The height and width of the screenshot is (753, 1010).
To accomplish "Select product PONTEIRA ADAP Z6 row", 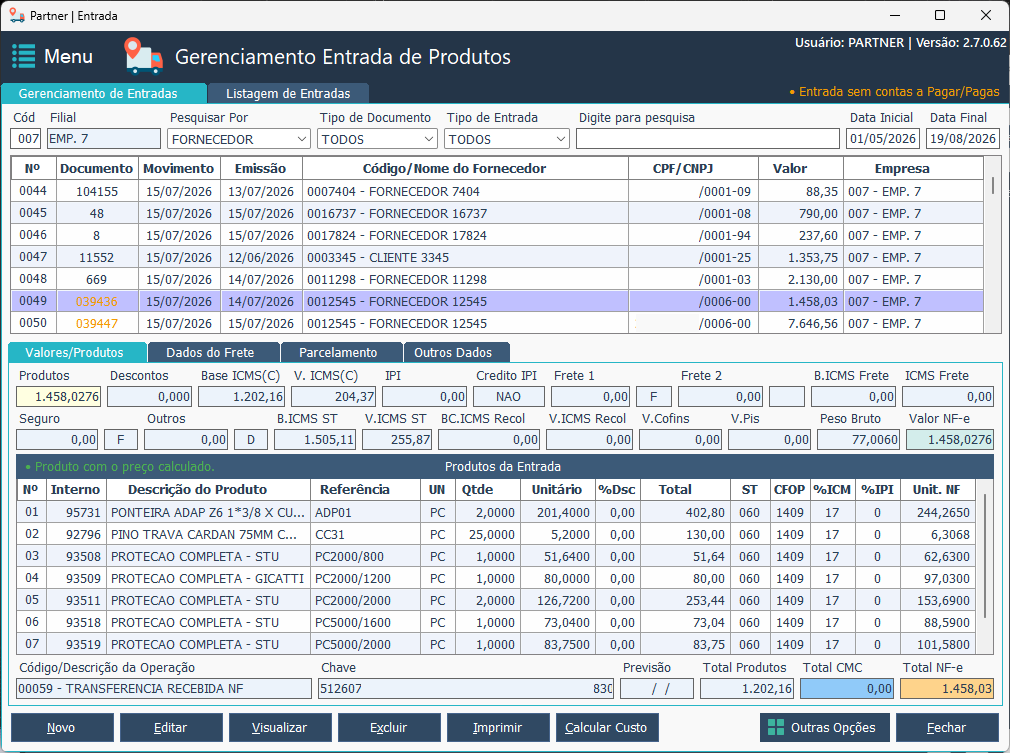I will [496, 513].
